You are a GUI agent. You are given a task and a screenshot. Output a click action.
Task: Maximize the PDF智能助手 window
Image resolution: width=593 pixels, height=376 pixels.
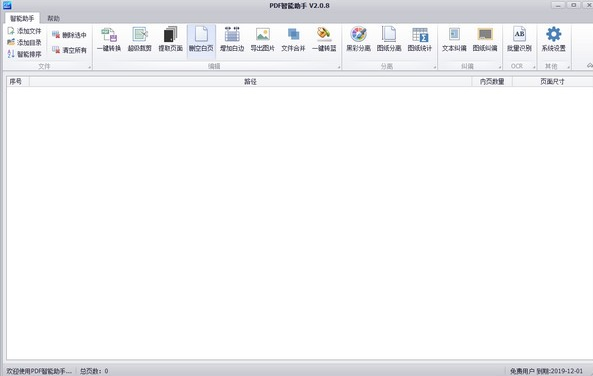[x=574, y=5]
